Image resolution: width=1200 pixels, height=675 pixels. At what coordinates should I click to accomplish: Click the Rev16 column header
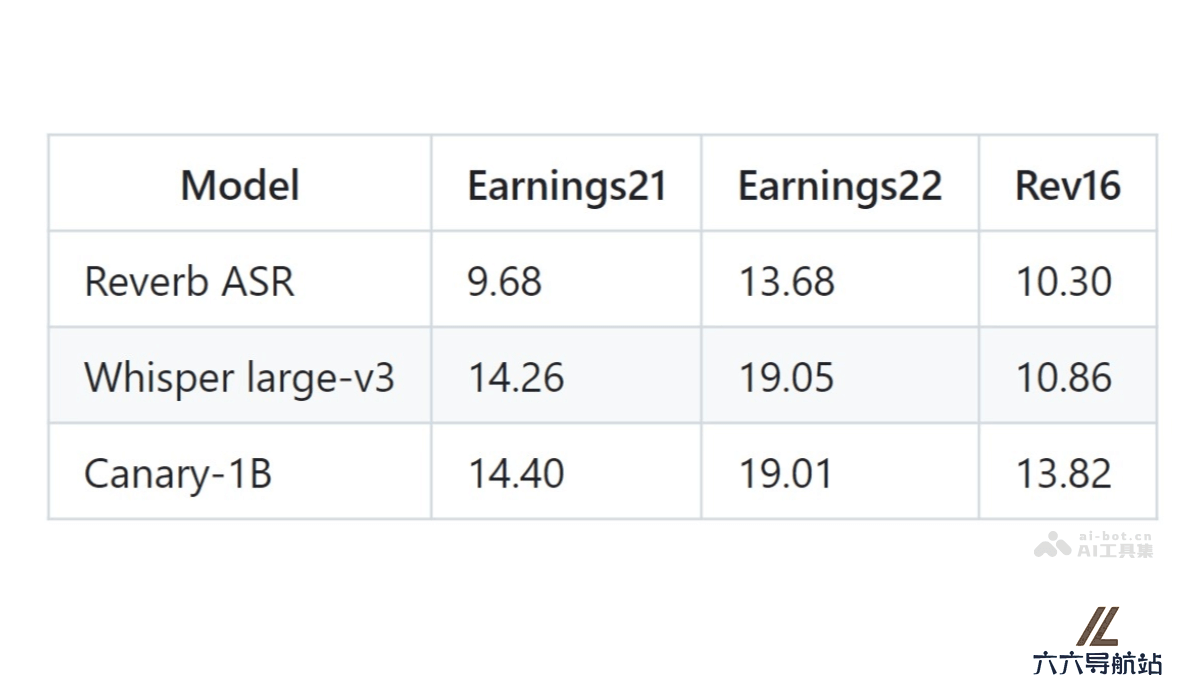pyautogui.click(x=1068, y=185)
